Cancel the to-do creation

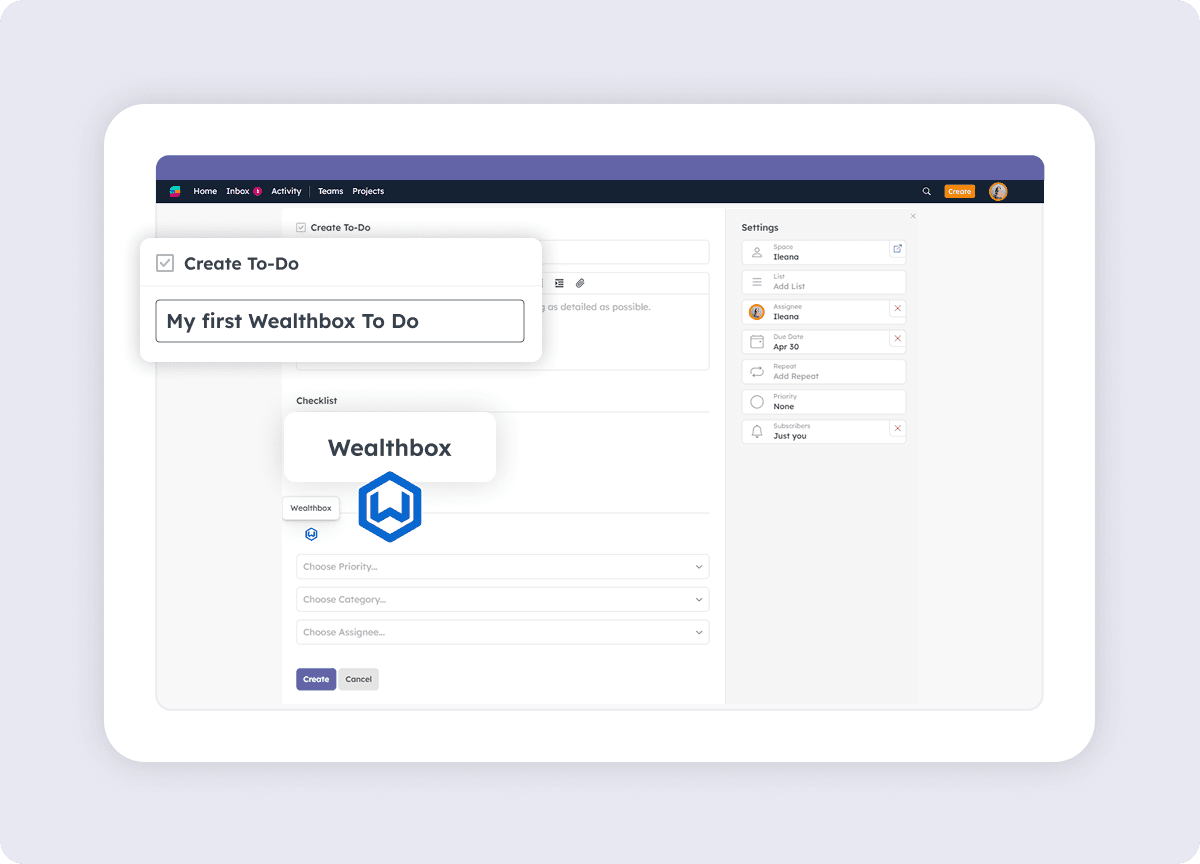tap(358, 679)
